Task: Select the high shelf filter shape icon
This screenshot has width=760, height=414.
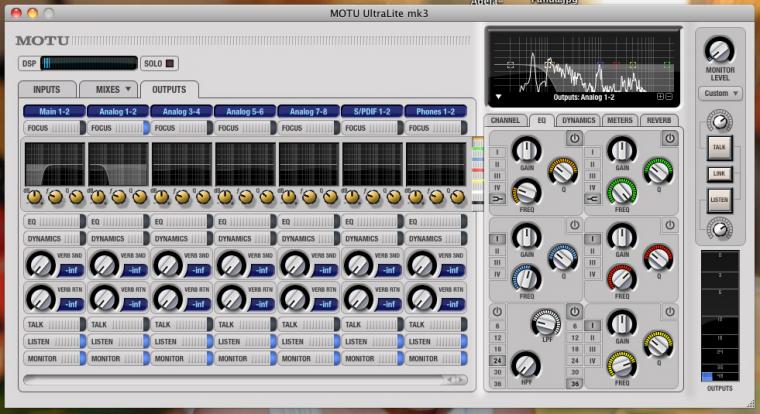Action: 594,197
